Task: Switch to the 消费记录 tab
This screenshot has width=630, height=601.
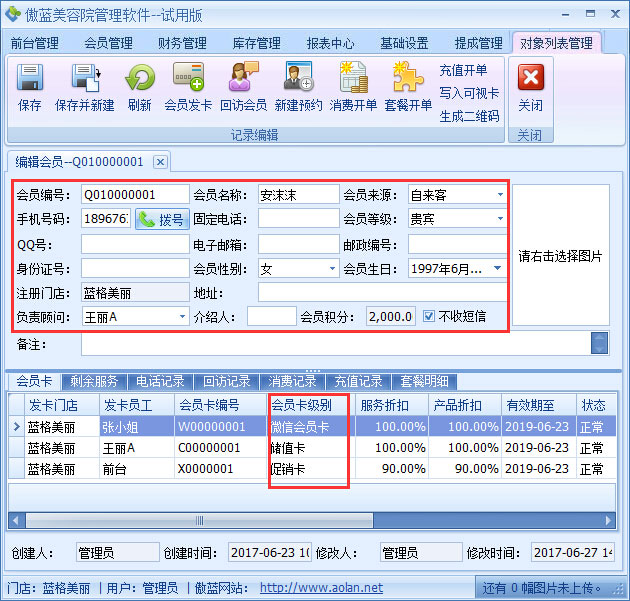Action: click(x=292, y=381)
